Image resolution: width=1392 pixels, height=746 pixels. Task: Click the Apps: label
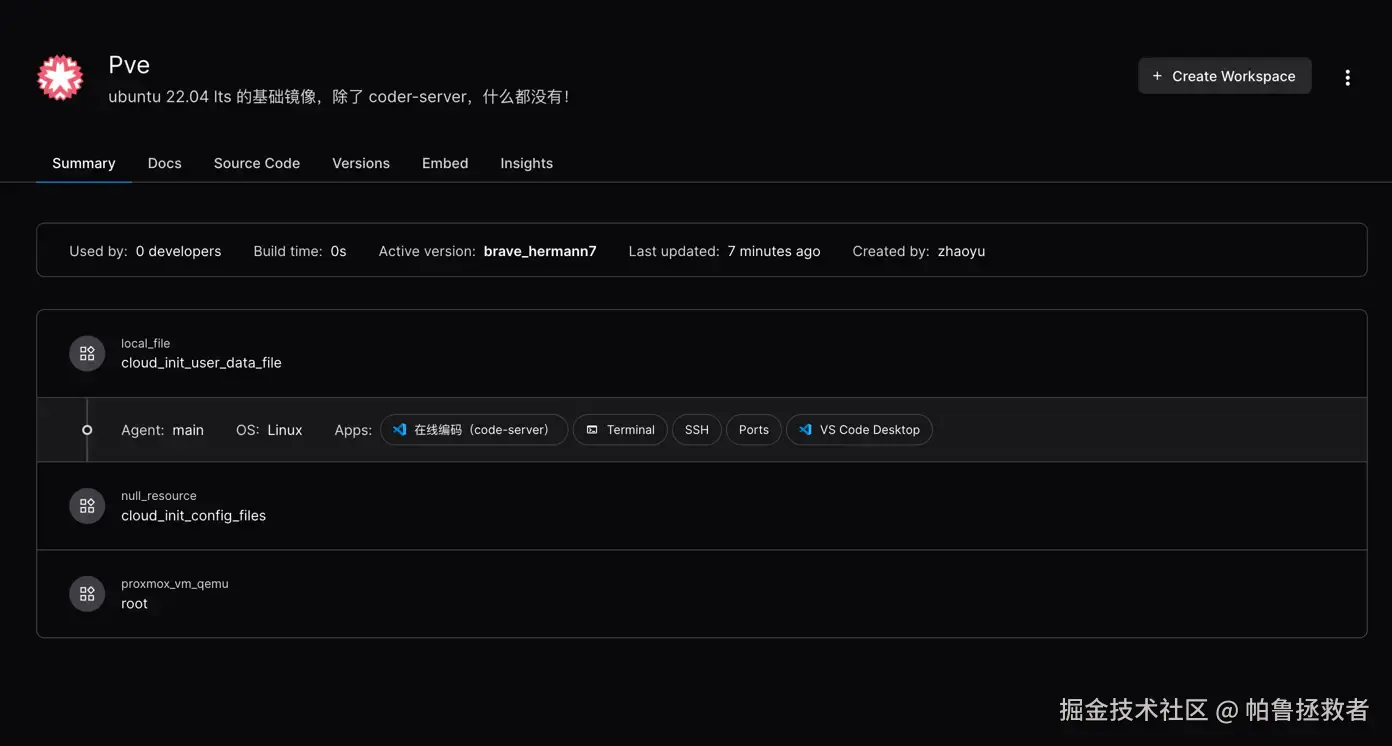353,430
